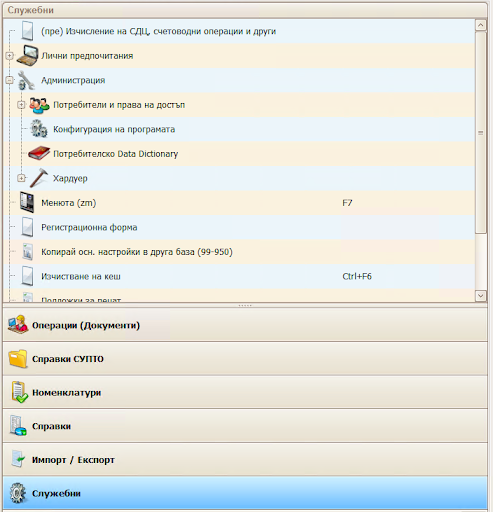
Task: Click the laptop icon for Лични предпочитания
Action: click(27, 56)
